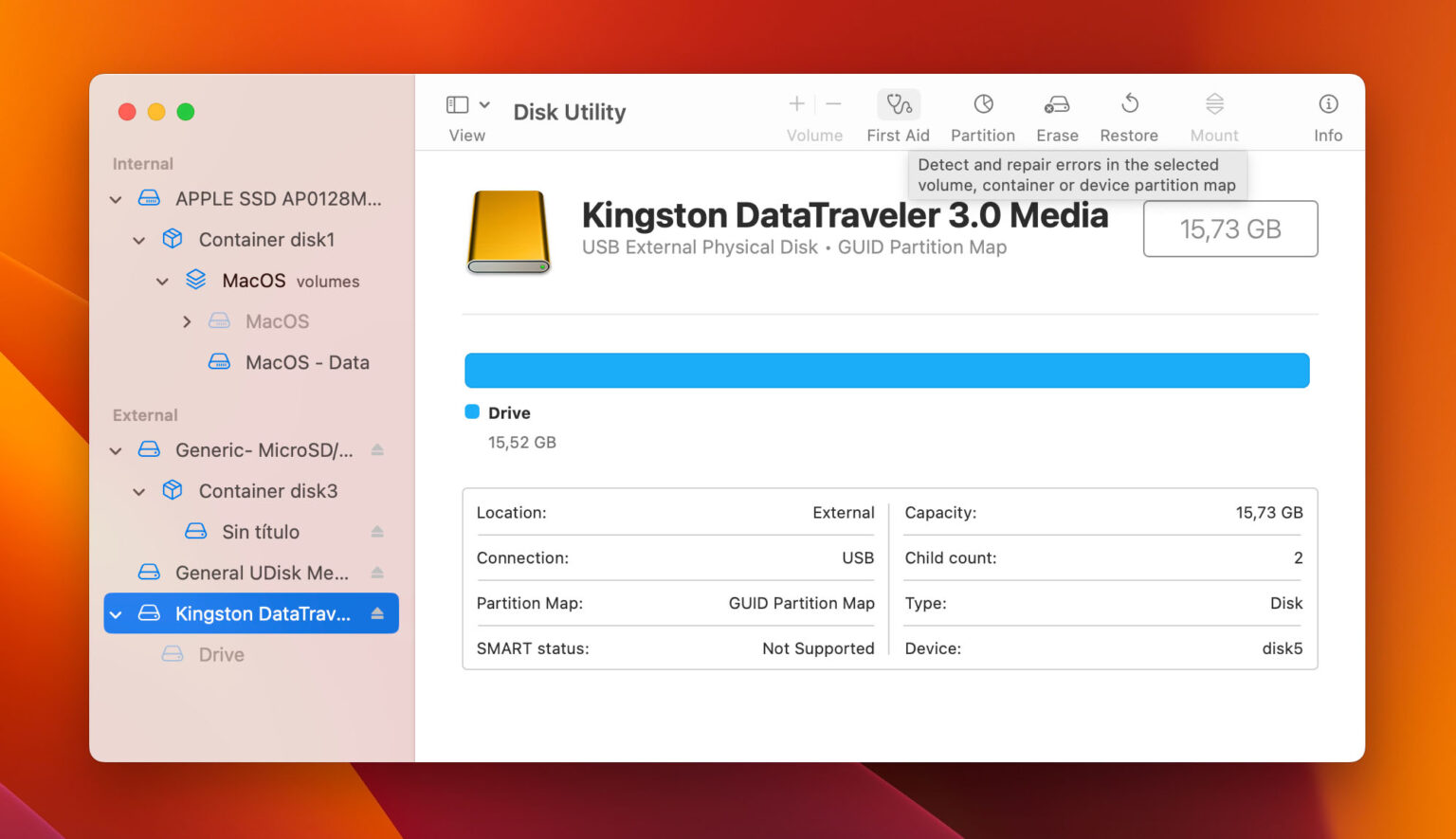Click the yellow drive thumbnail icon

pyautogui.click(x=508, y=232)
